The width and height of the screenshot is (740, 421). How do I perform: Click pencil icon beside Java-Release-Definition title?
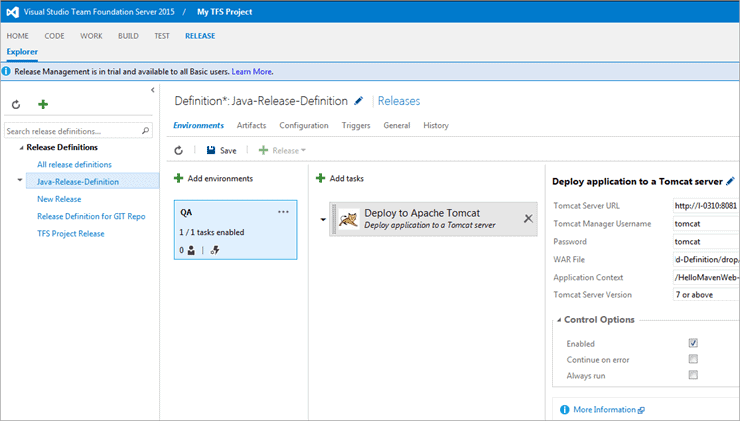[x=358, y=101]
